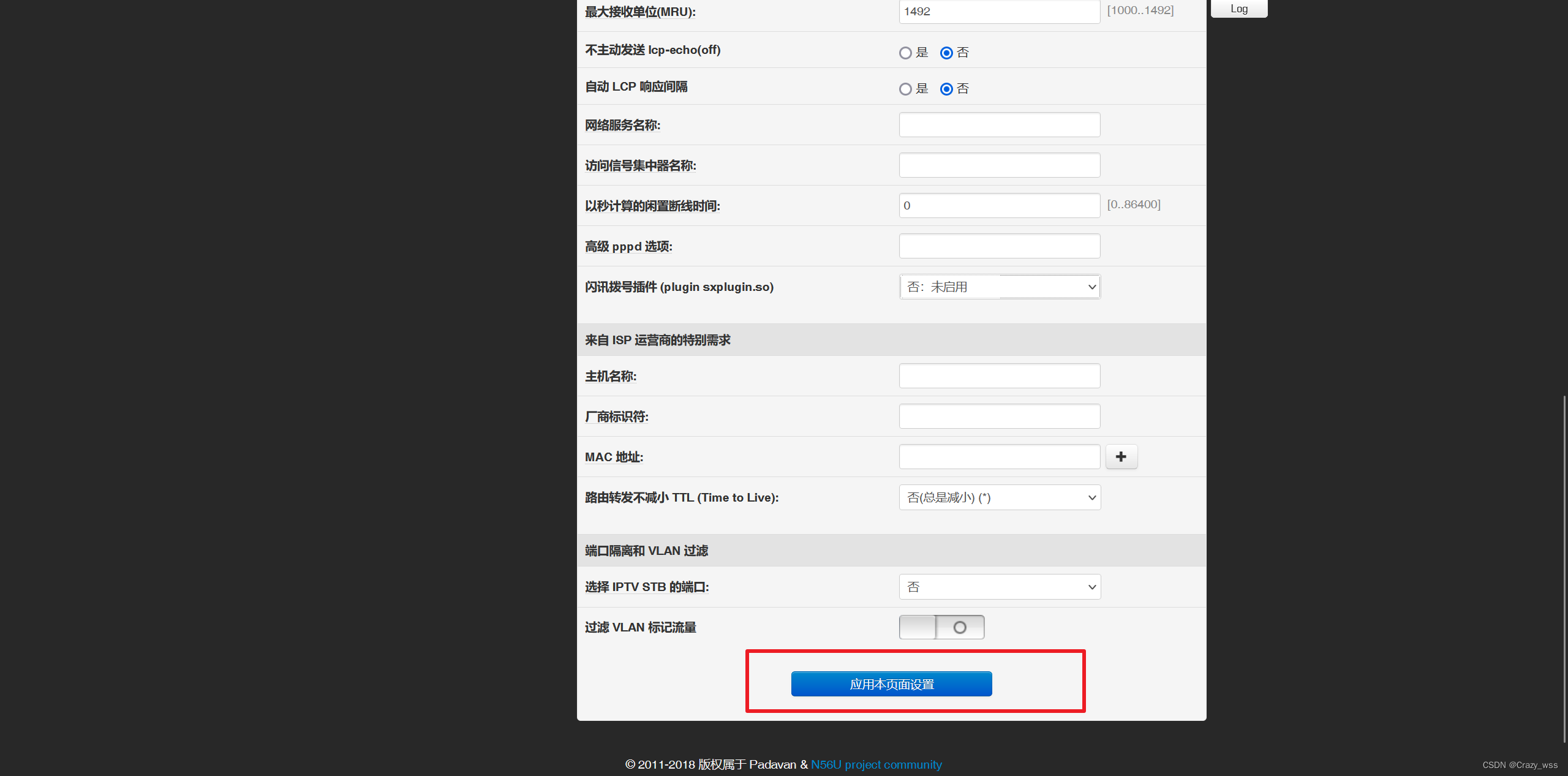The image size is (1568, 776).
Task: Open the N56U project community link
Action: point(876,764)
